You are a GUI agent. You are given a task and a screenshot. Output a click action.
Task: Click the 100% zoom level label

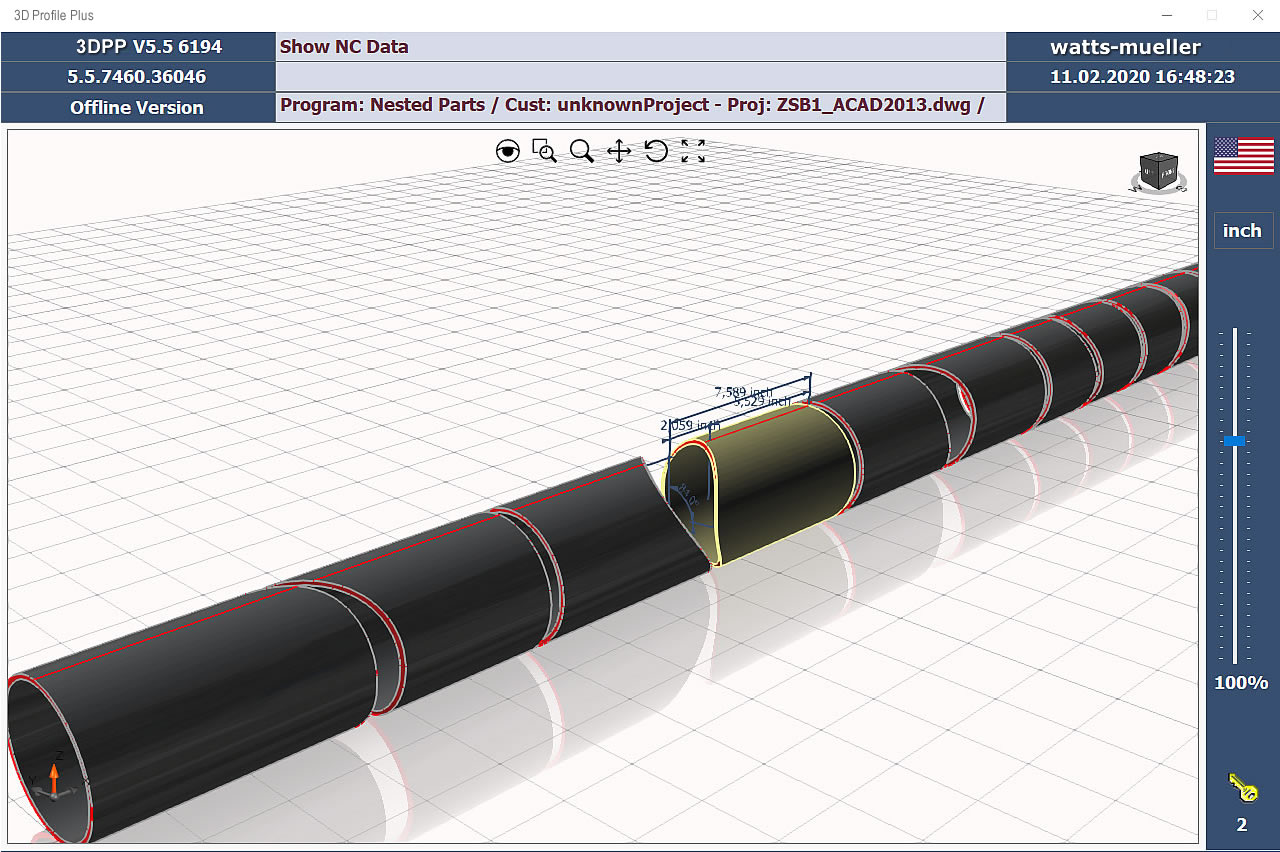tap(1241, 683)
